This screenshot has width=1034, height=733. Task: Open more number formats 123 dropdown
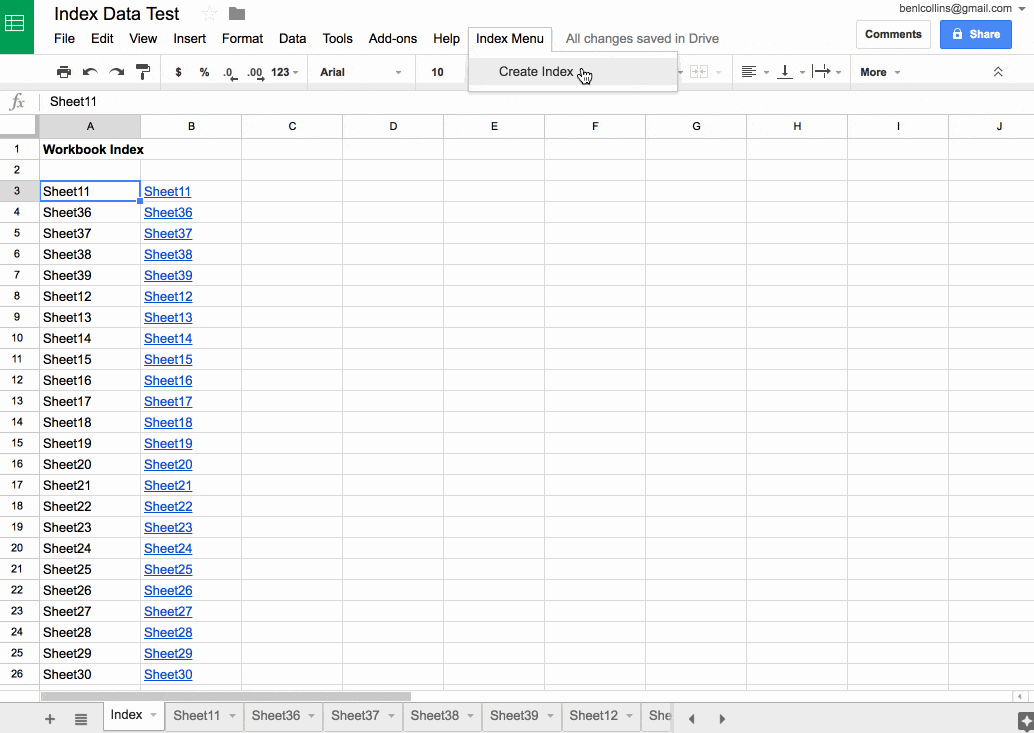click(x=284, y=73)
